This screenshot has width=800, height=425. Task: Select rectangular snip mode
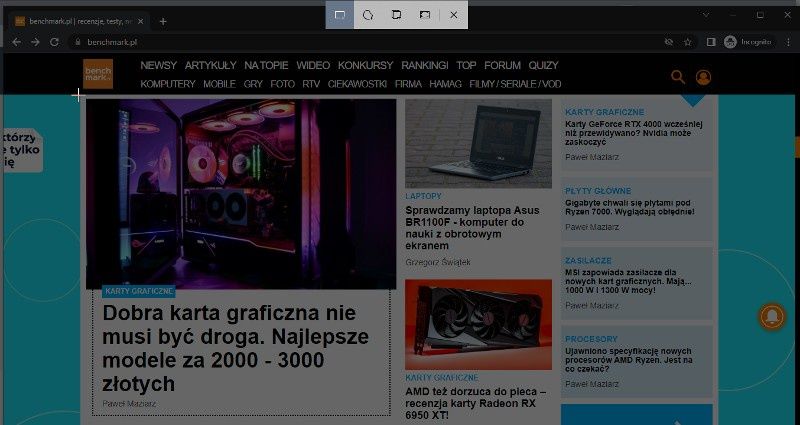click(x=340, y=15)
